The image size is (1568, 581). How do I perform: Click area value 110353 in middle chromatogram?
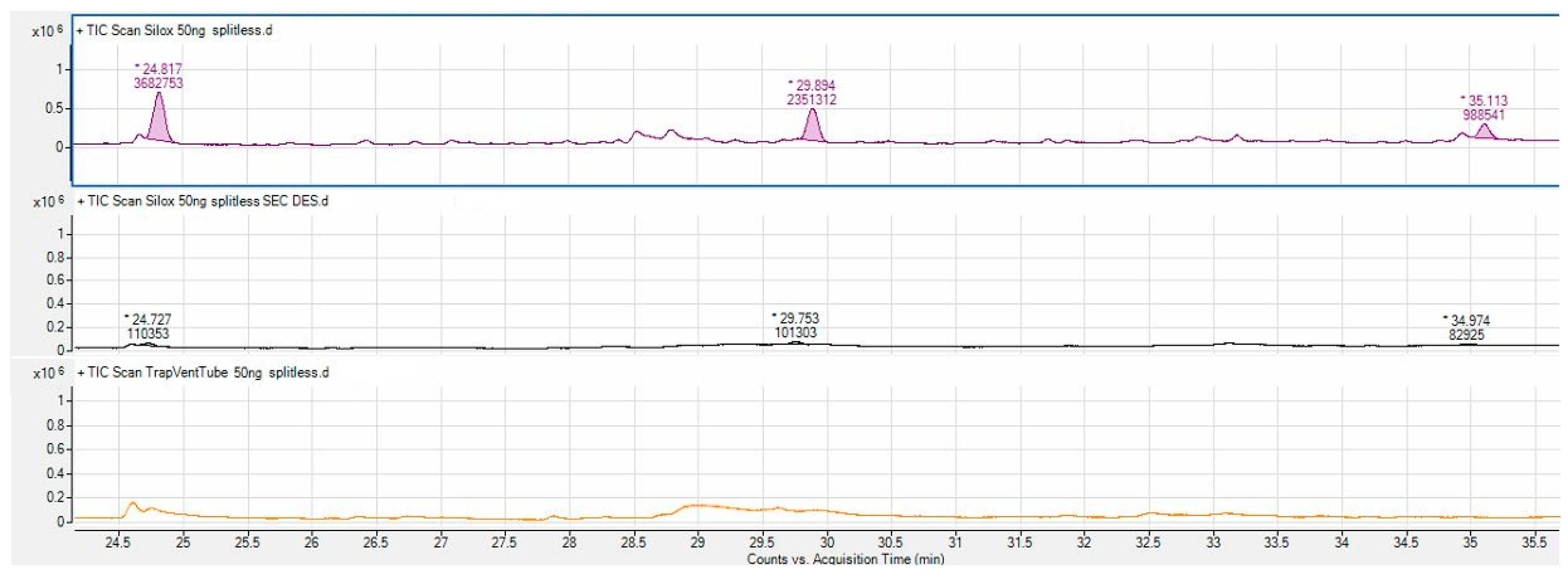click(148, 334)
